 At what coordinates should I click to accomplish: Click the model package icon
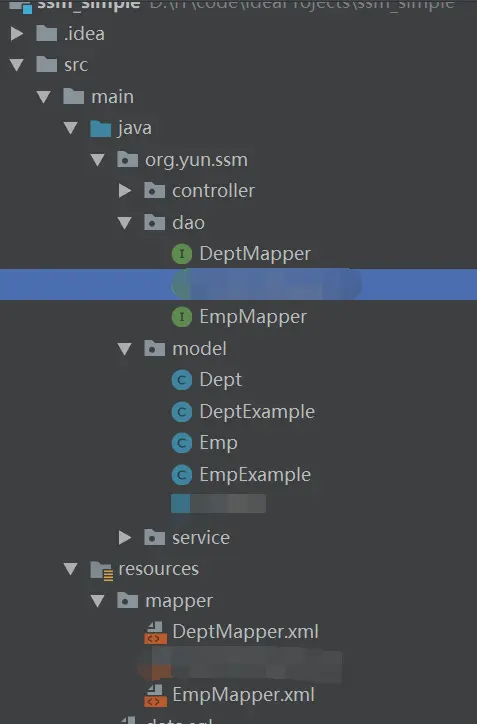coord(154,348)
